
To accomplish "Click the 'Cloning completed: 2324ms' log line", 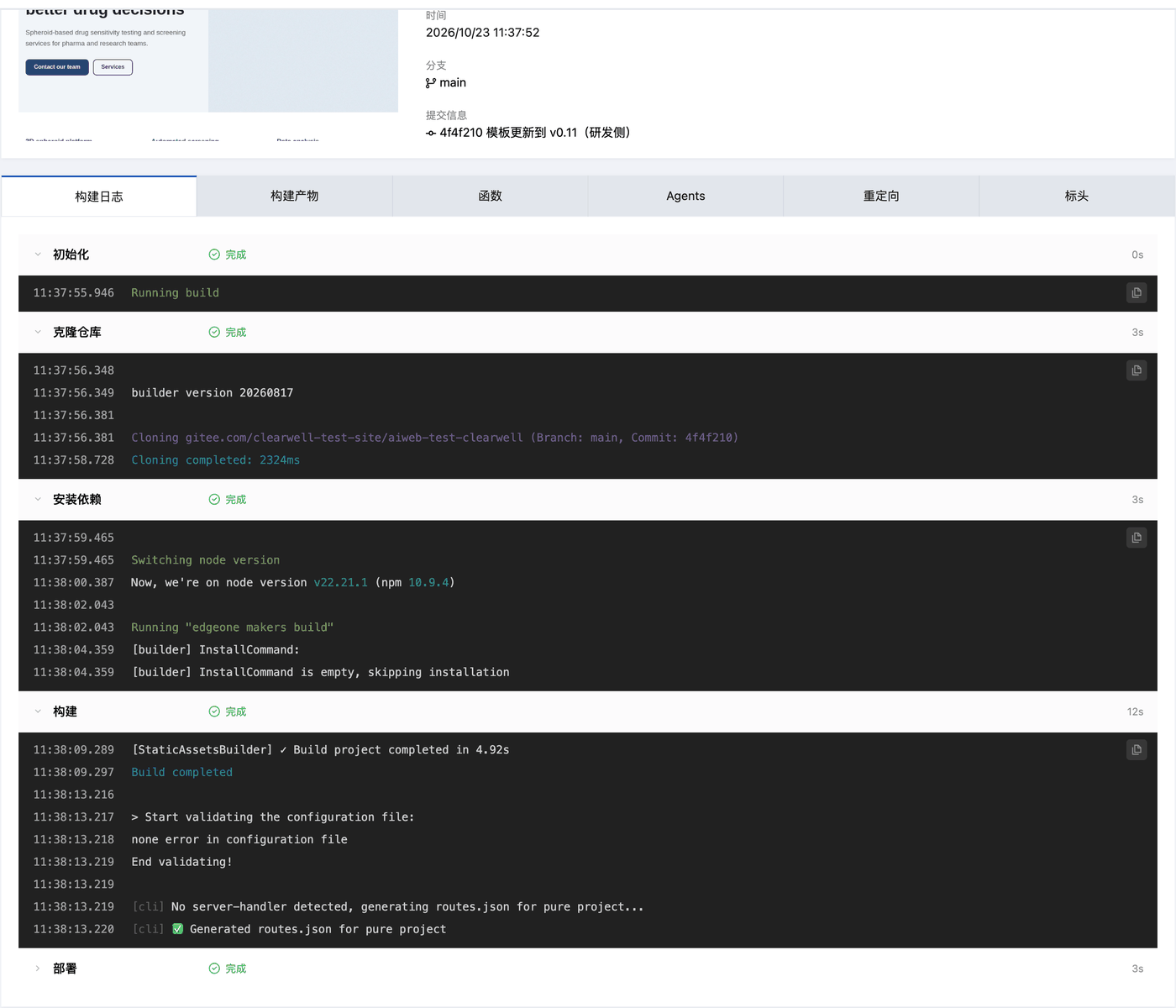I will pos(215,460).
